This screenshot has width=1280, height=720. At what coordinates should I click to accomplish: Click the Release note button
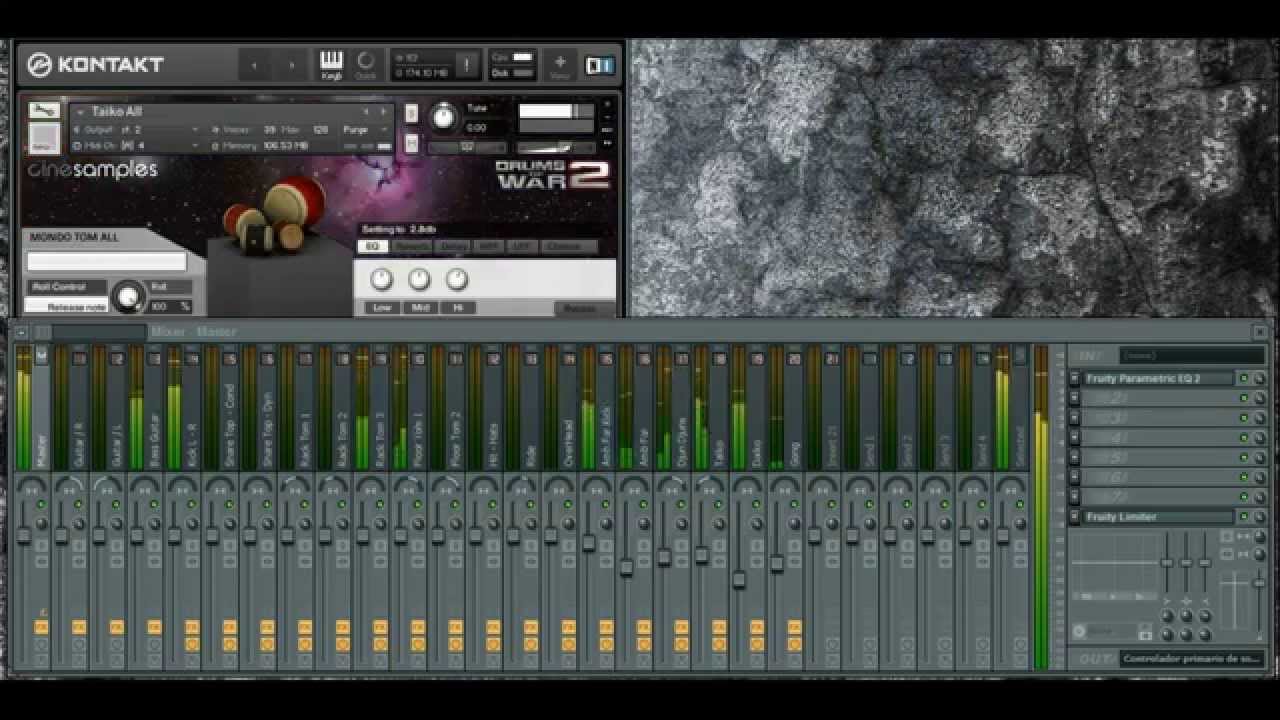tap(67, 306)
